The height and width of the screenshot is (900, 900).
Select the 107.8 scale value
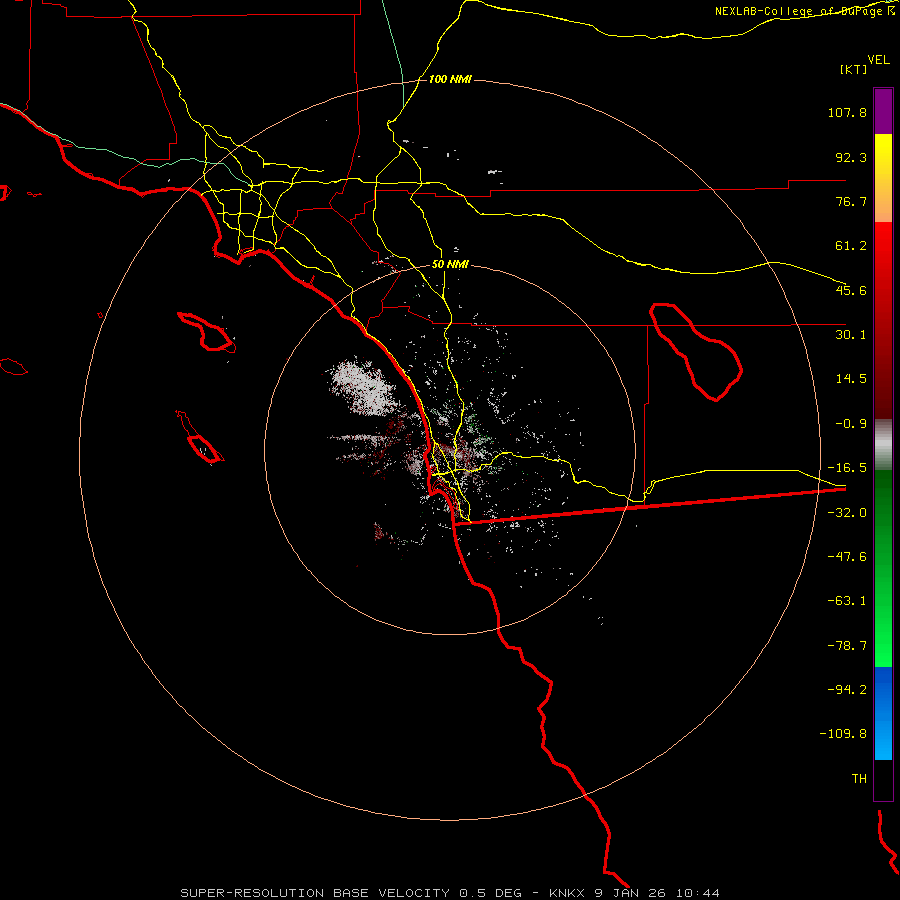point(847,112)
